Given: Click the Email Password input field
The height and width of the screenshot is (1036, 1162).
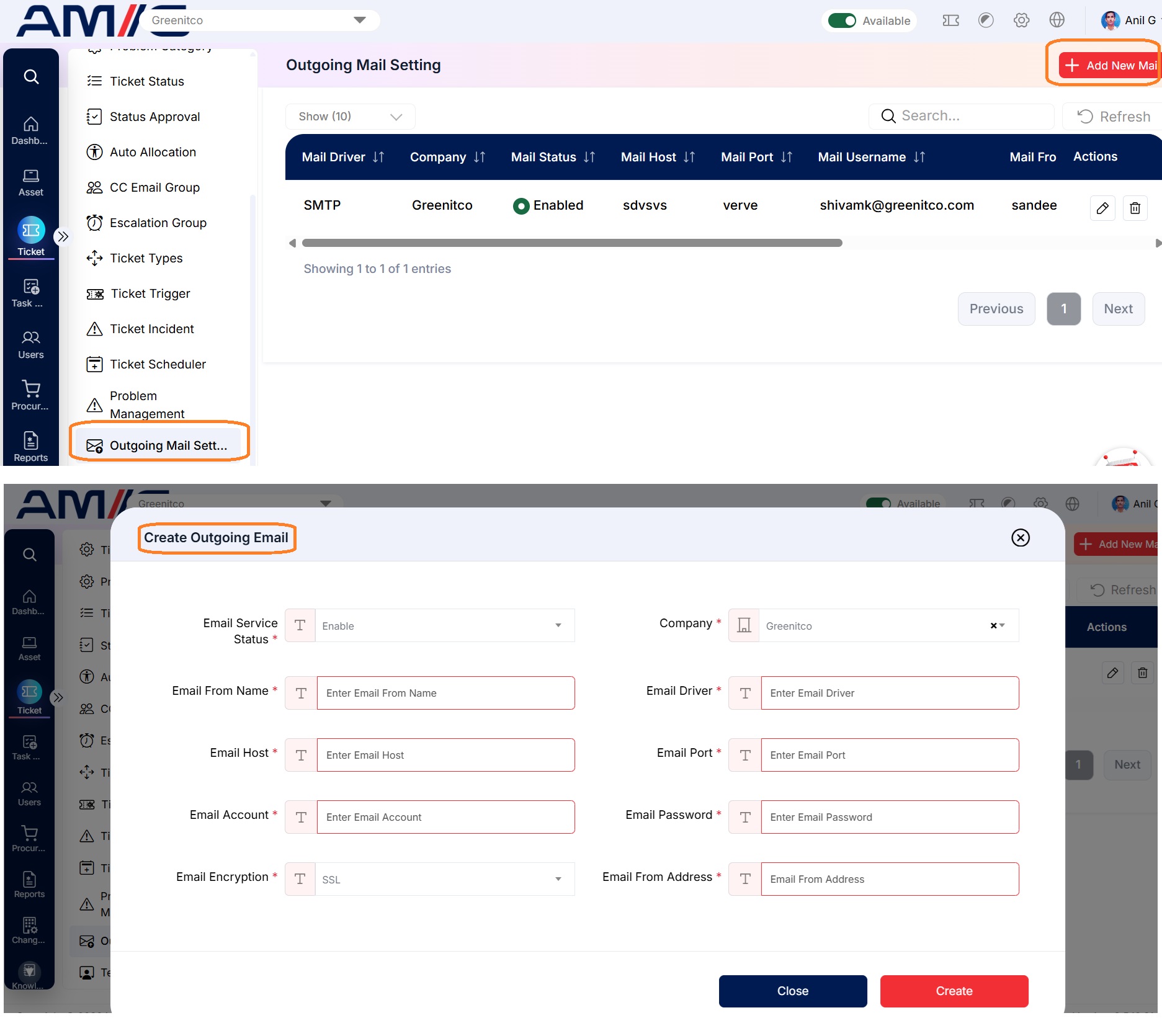Looking at the screenshot, I should click(890, 817).
